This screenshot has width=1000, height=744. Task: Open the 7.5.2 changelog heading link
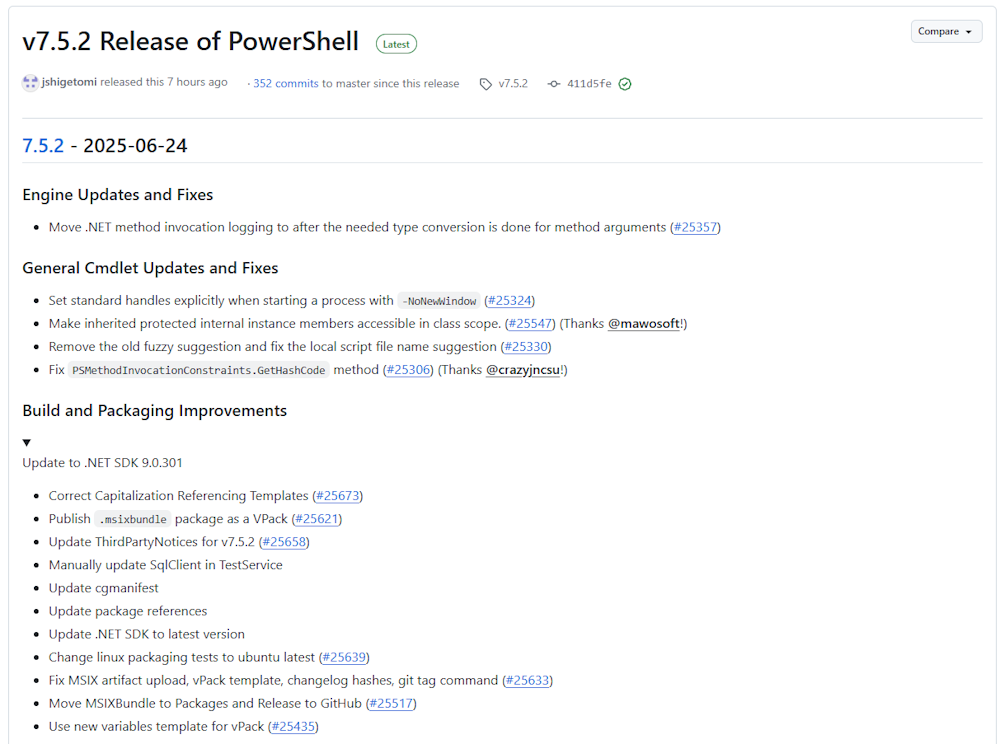click(x=43, y=145)
